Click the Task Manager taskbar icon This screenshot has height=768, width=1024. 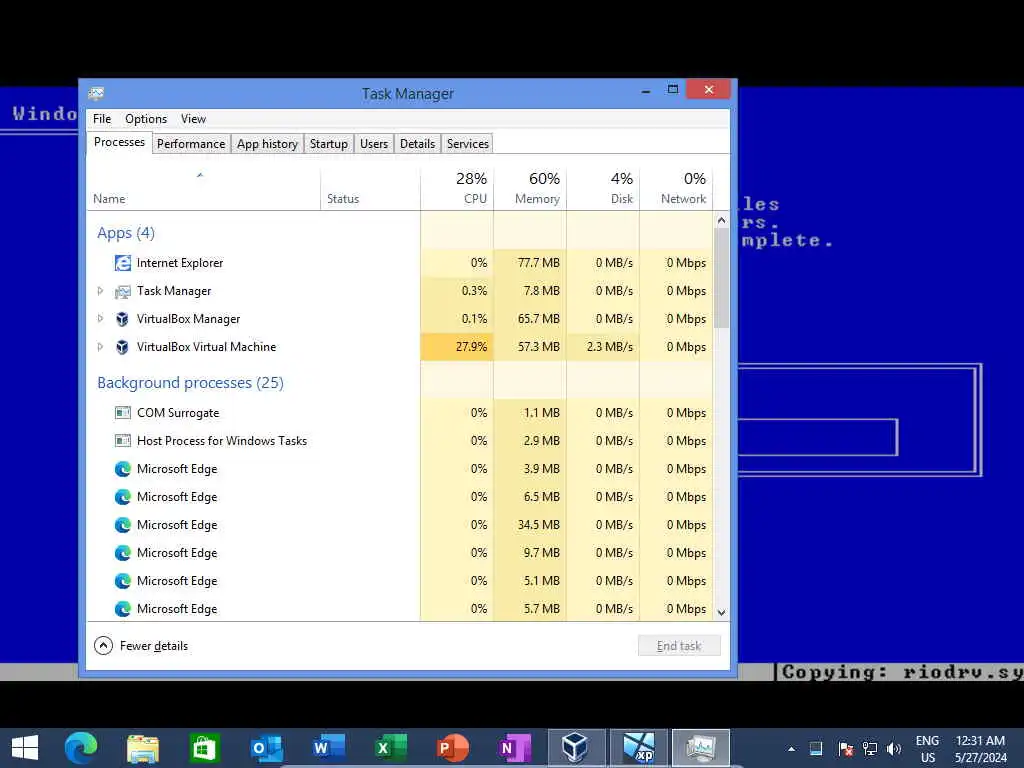(x=701, y=748)
